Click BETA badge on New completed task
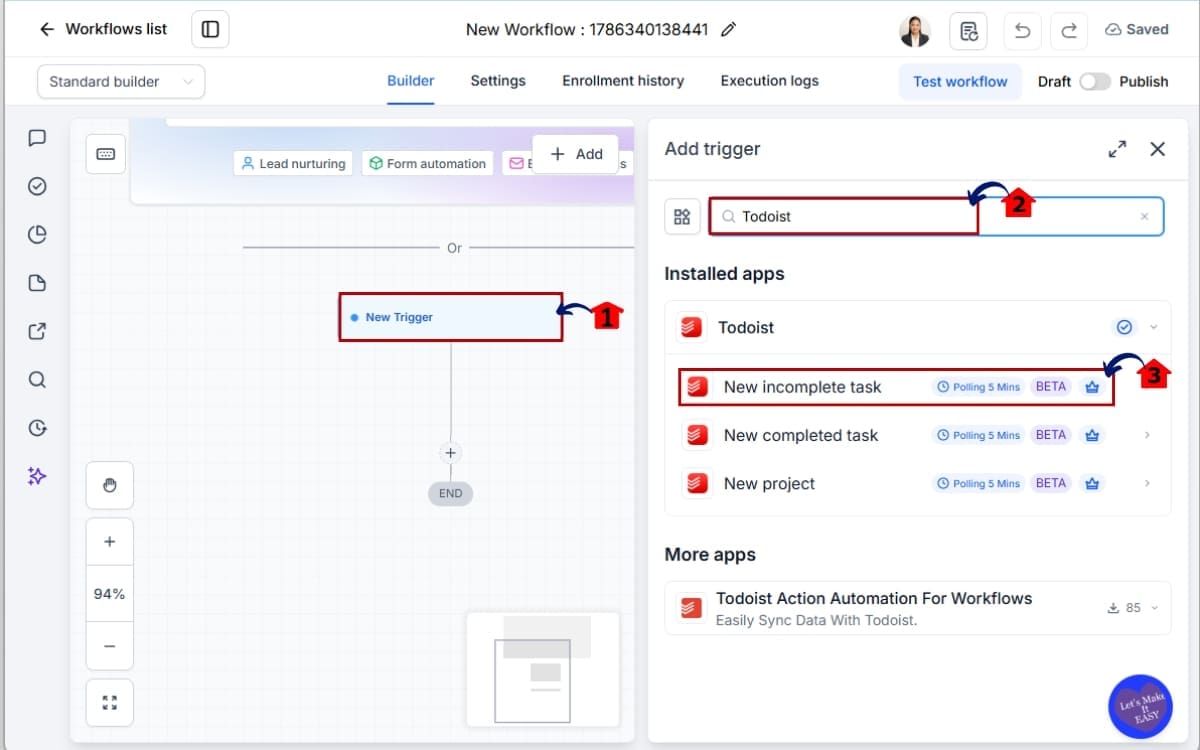The image size is (1200, 750). pos(1051,435)
